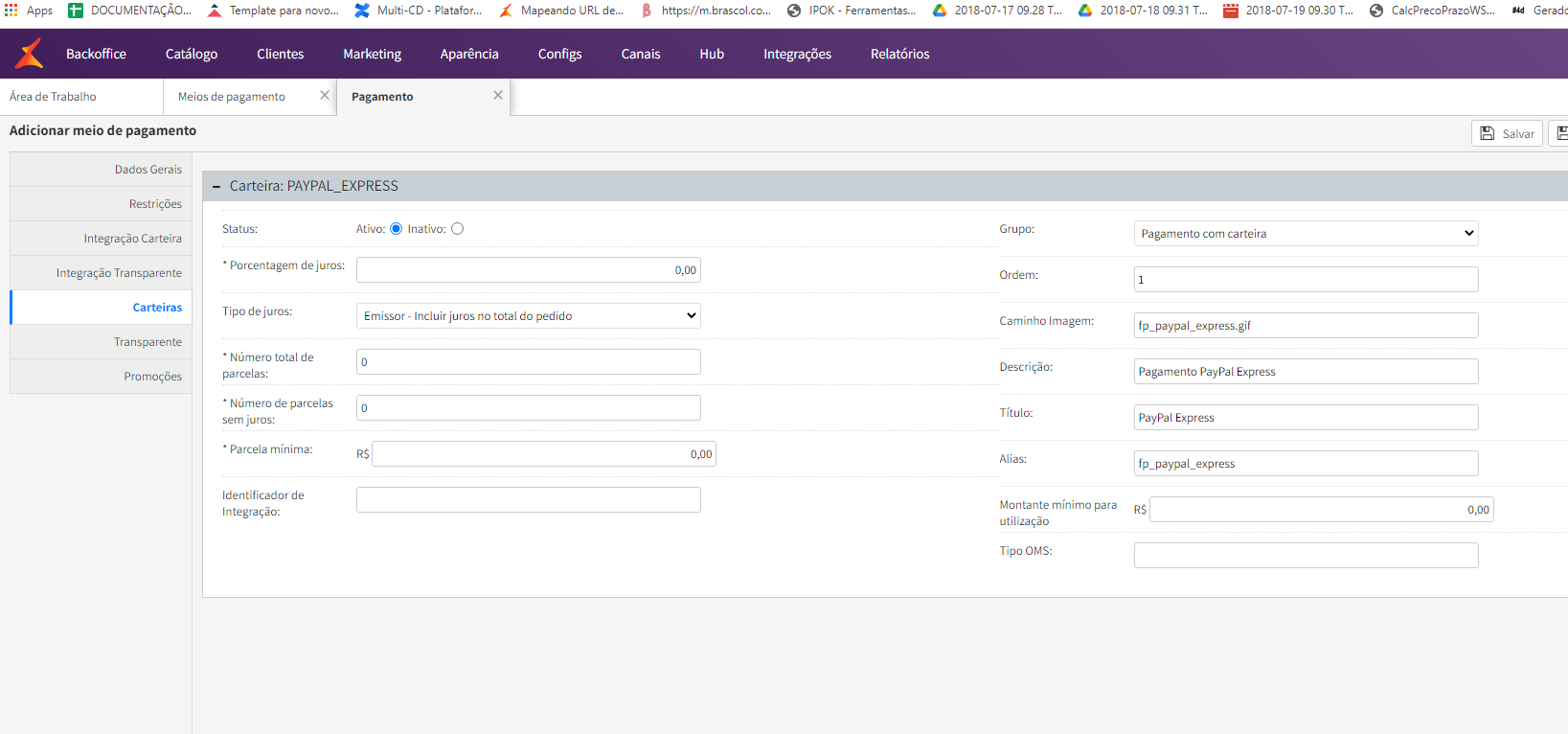
Task: Focus the Porcentagem de juros field
Action: point(529,270)
